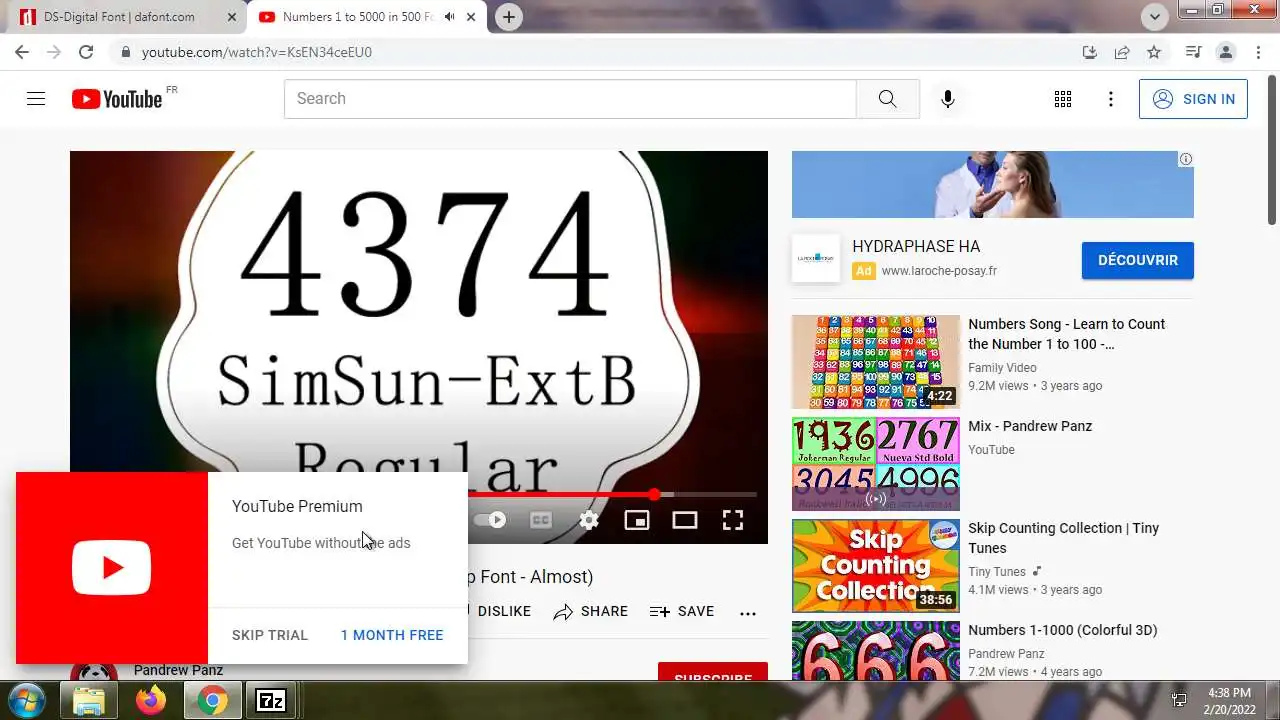The height and width of the screenshot is (720, 1280).
Task: Open the YouTube apps grid
Action: click(x=1063, y=99)
